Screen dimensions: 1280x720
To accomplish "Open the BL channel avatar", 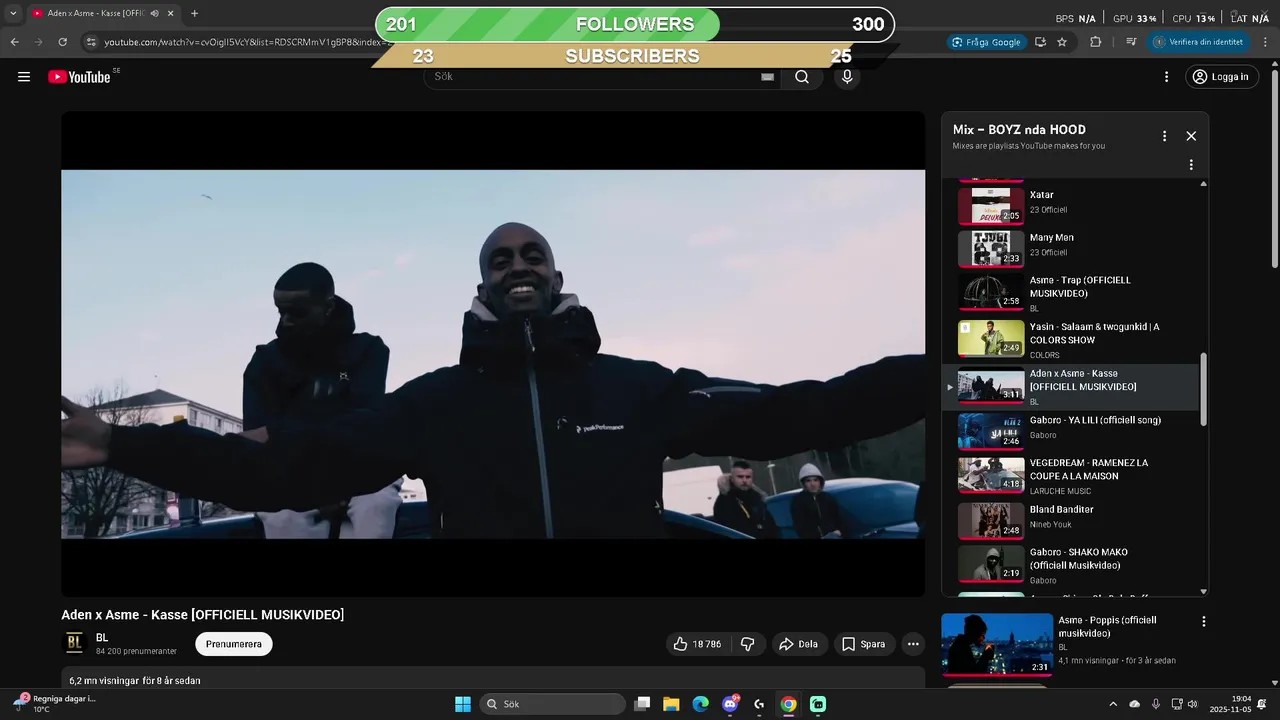I will pos(74,643).
